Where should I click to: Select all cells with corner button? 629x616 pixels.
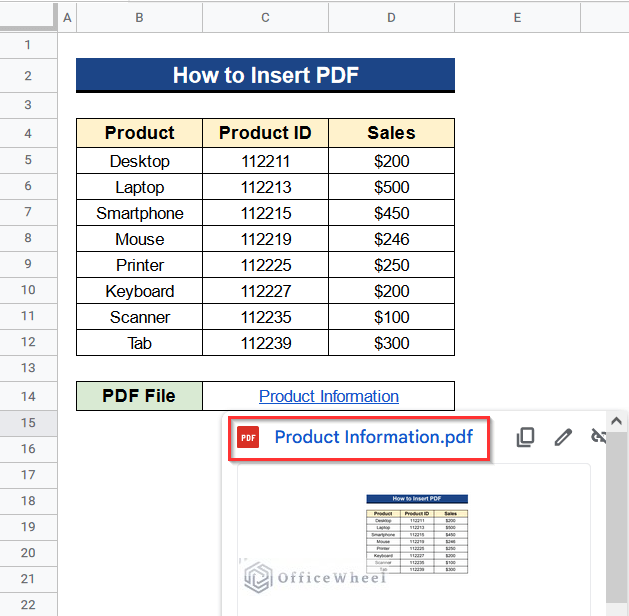pyautogui.click(x=28, y=16)
